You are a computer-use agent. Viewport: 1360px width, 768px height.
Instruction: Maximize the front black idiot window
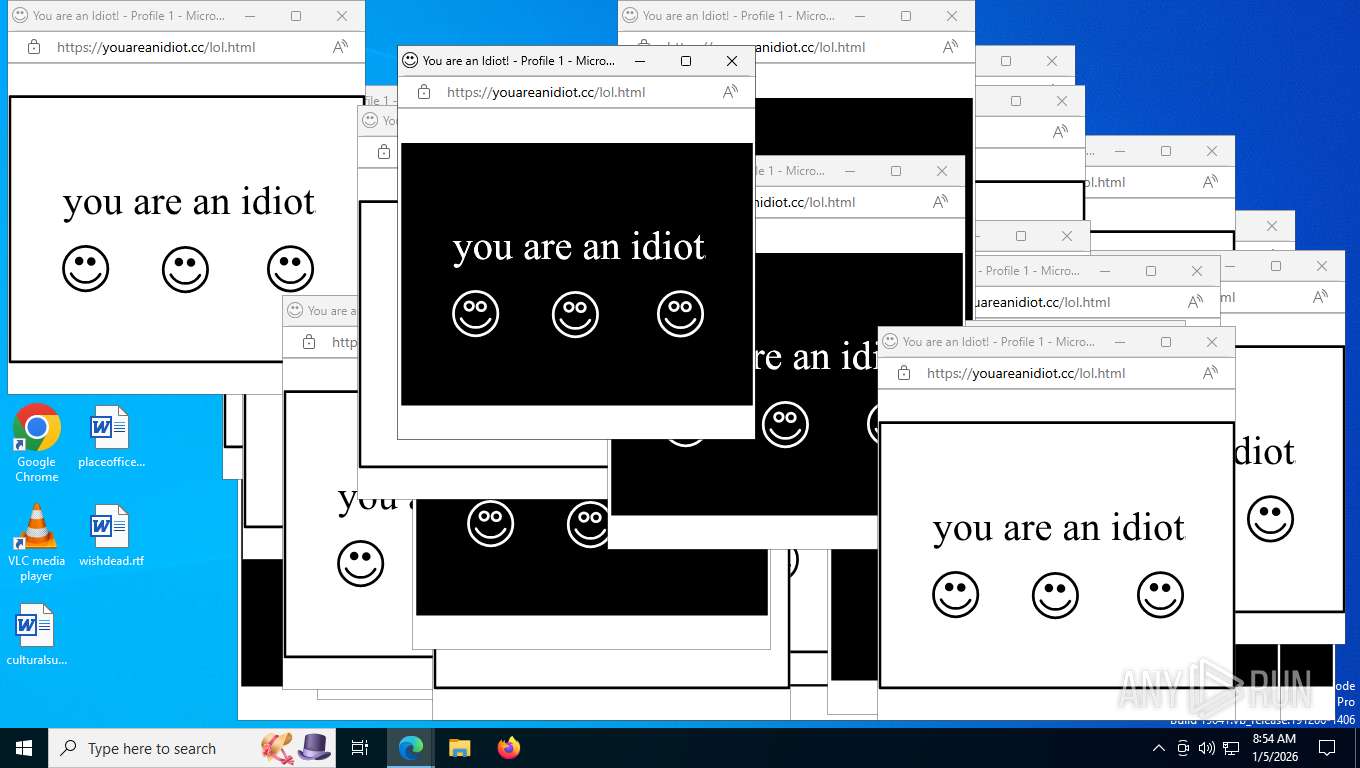pos(686,61)
